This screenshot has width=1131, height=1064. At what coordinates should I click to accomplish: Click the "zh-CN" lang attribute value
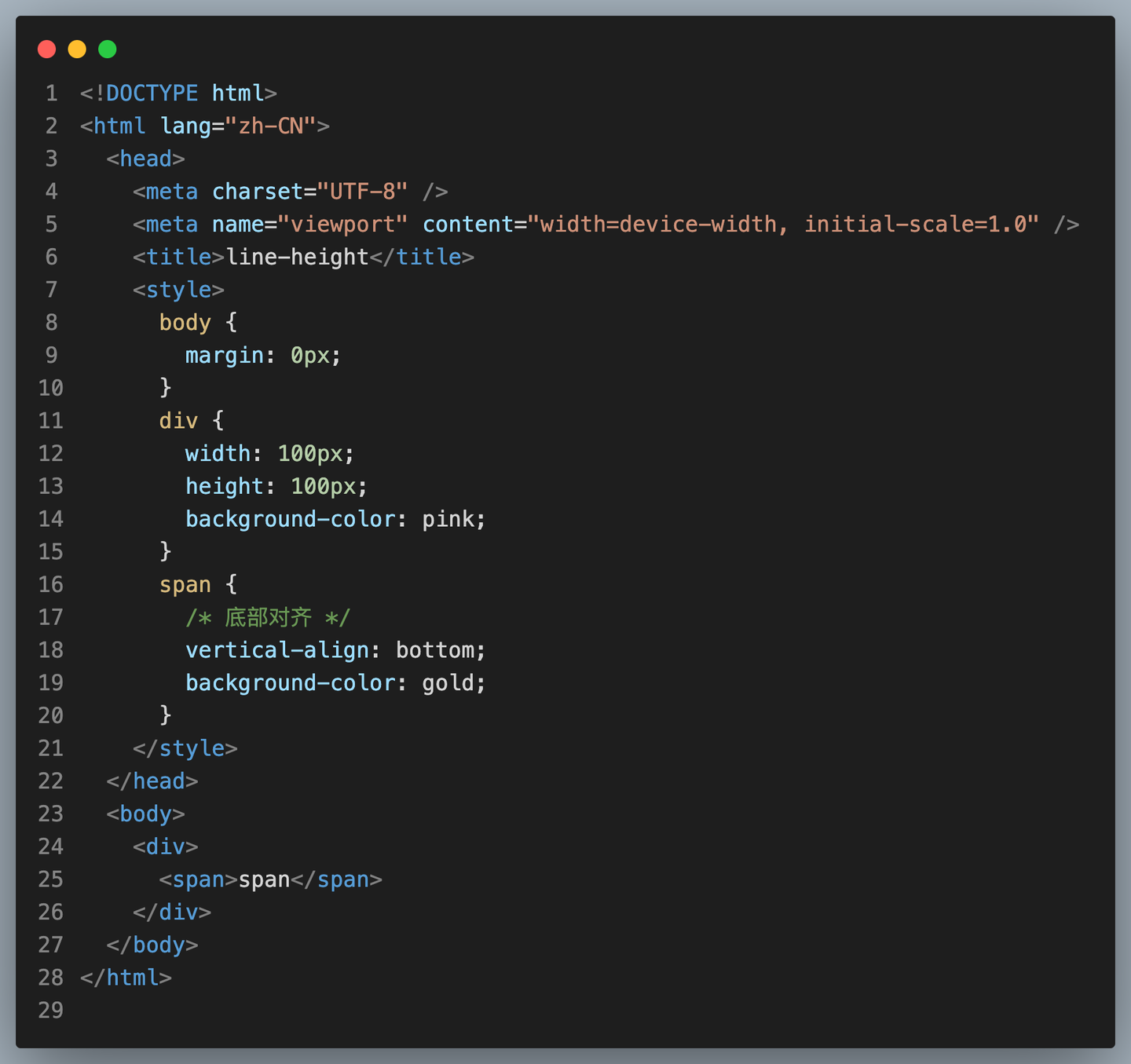tap(271, 126)
